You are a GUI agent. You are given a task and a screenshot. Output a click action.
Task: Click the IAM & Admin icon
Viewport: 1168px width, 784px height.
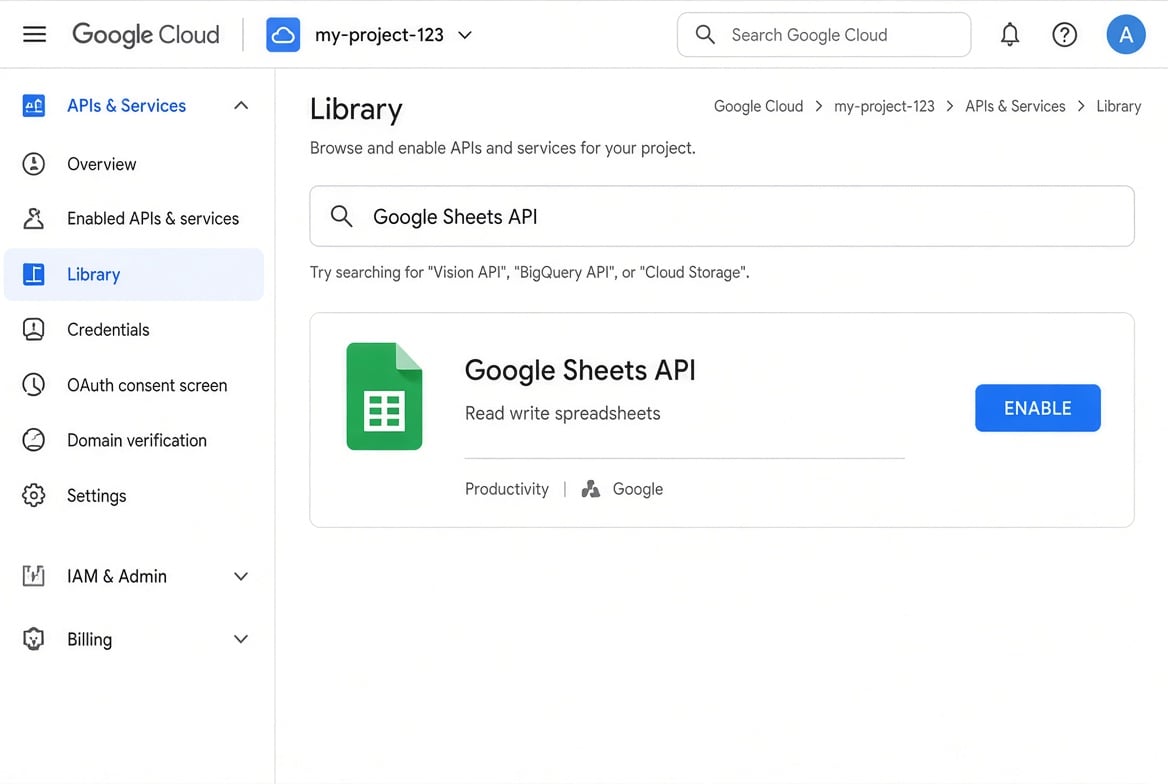point(34,576)
